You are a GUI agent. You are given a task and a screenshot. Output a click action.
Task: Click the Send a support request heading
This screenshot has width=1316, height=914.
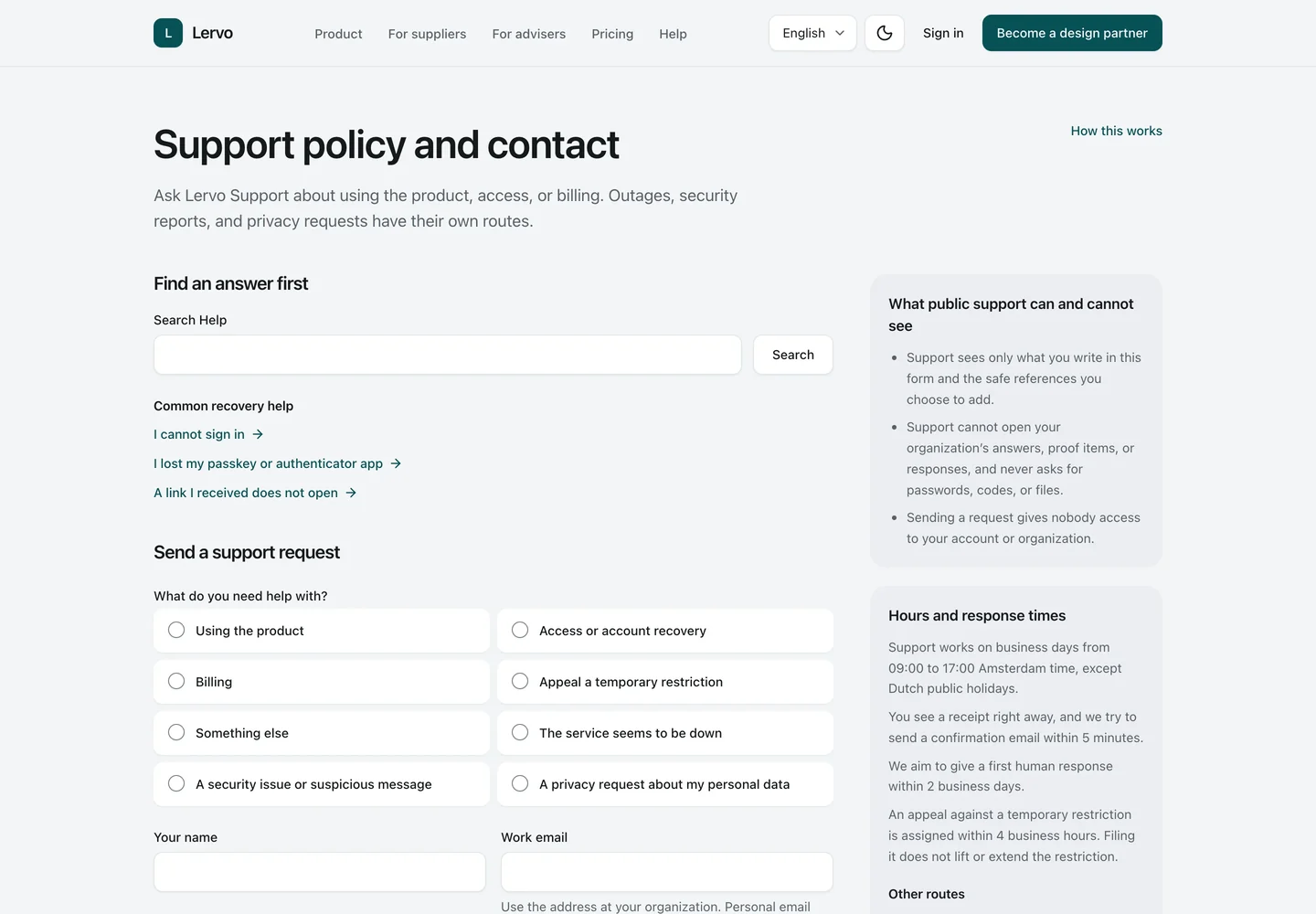[247, 552]
